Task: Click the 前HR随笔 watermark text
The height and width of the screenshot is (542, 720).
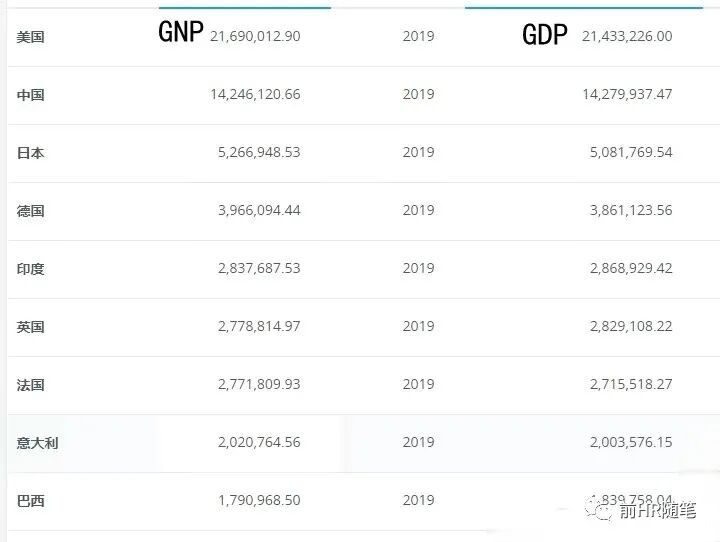Action: click(656, 511)
